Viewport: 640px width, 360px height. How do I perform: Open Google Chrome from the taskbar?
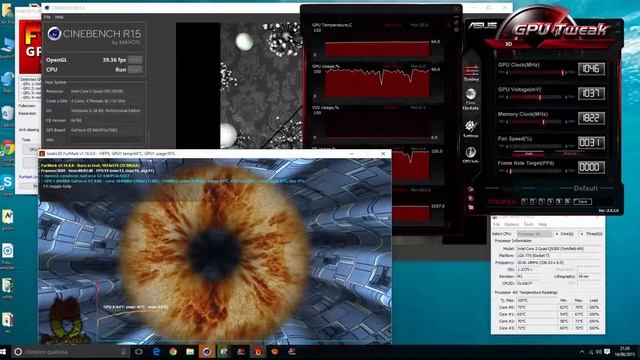173,352
